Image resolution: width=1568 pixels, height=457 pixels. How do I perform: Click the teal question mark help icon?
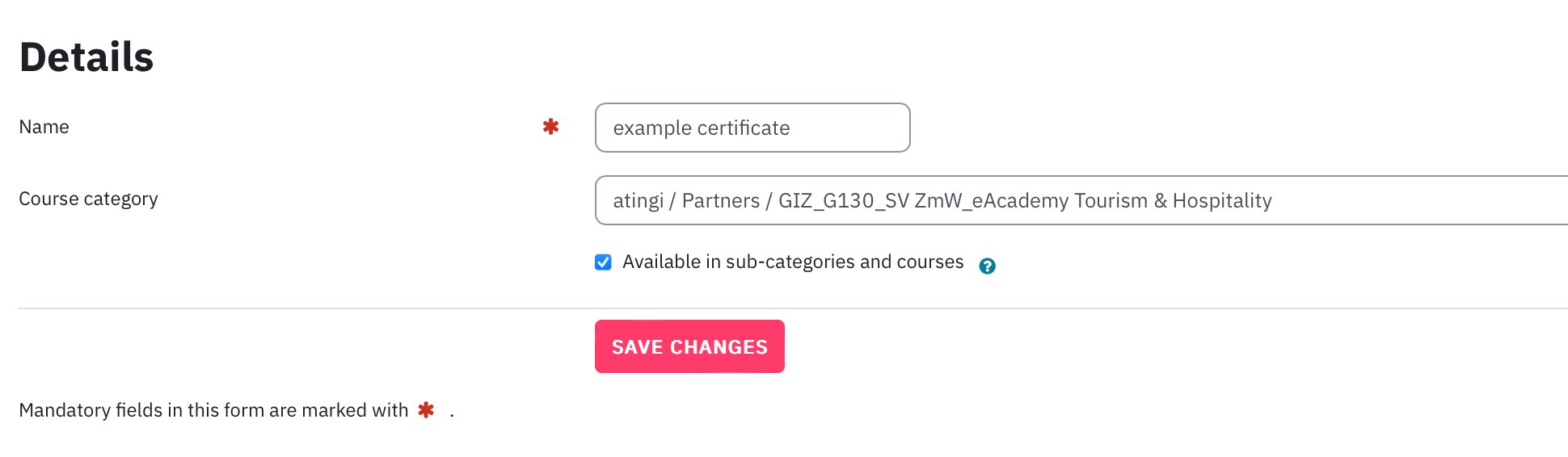point(987,266)
